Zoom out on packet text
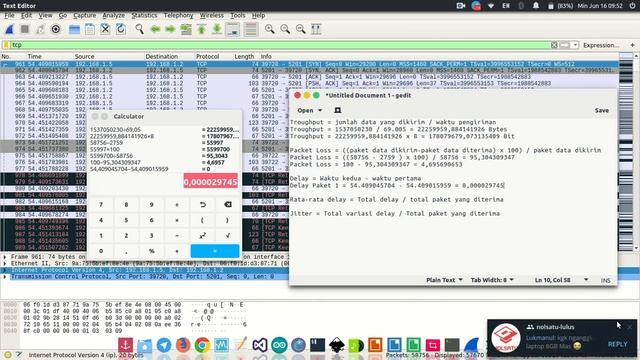Screen dimensions: 640x360 285,29
